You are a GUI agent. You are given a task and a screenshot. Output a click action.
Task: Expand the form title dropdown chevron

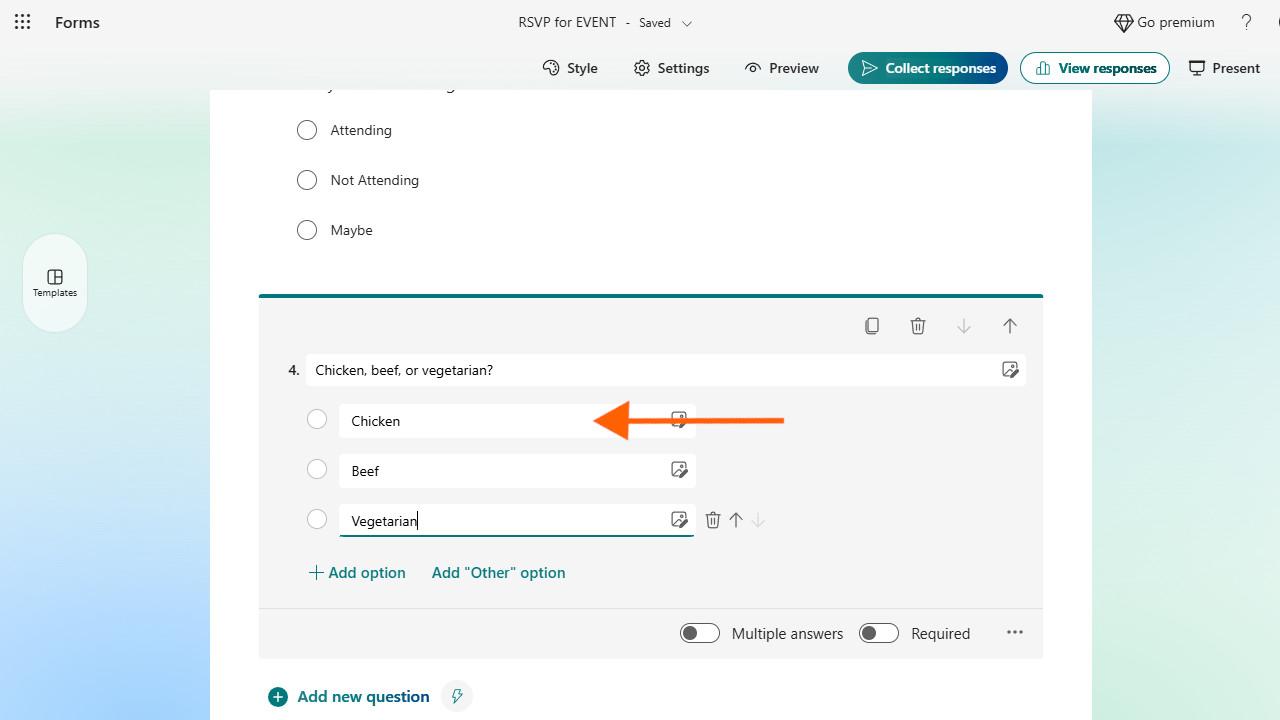pos(687,23)
